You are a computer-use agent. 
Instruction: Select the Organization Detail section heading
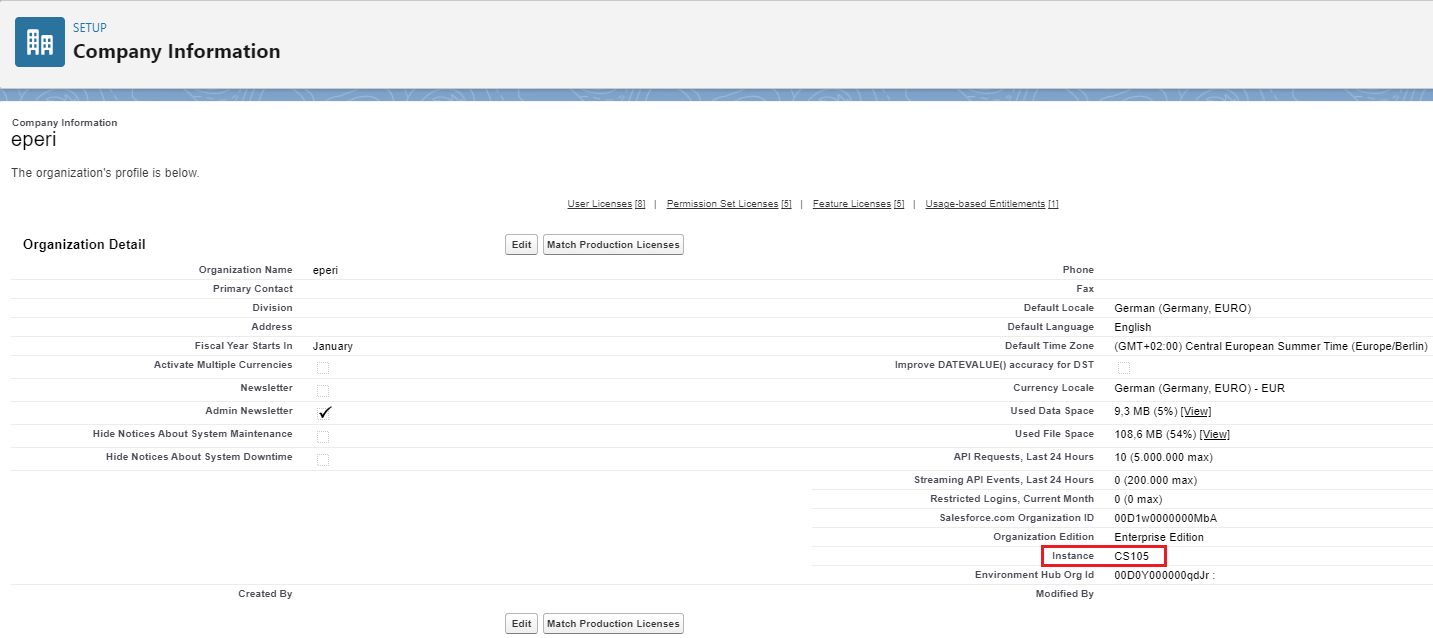pos(84,244)
